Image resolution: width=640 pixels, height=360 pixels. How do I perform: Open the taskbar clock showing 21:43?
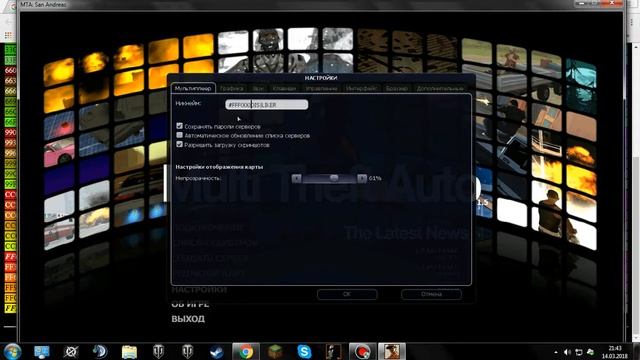pos(615,352)
